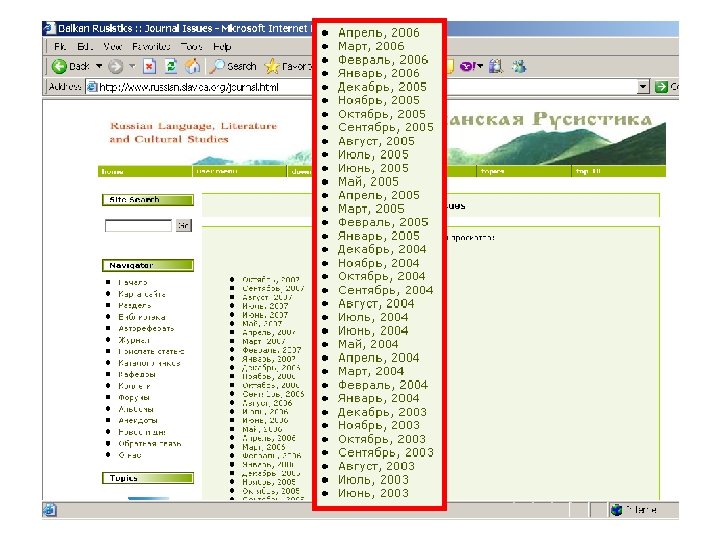Image resolution: width=720 pixels, height=540 pixels.
Task: Open the Forward history dropdown arrow
Action: pyautogui.click(x=132, y=67)
